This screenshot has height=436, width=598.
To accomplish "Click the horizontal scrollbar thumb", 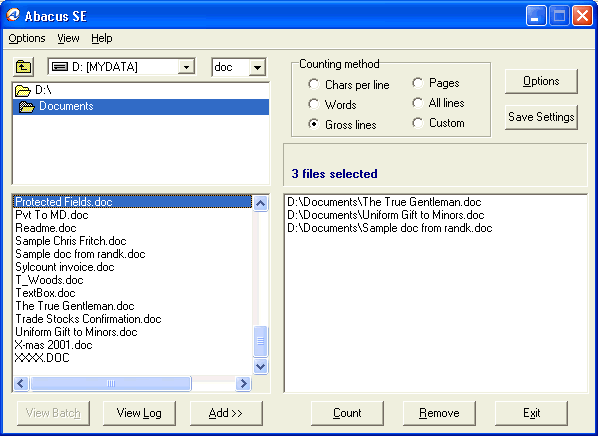I will [x=111, y=383].
